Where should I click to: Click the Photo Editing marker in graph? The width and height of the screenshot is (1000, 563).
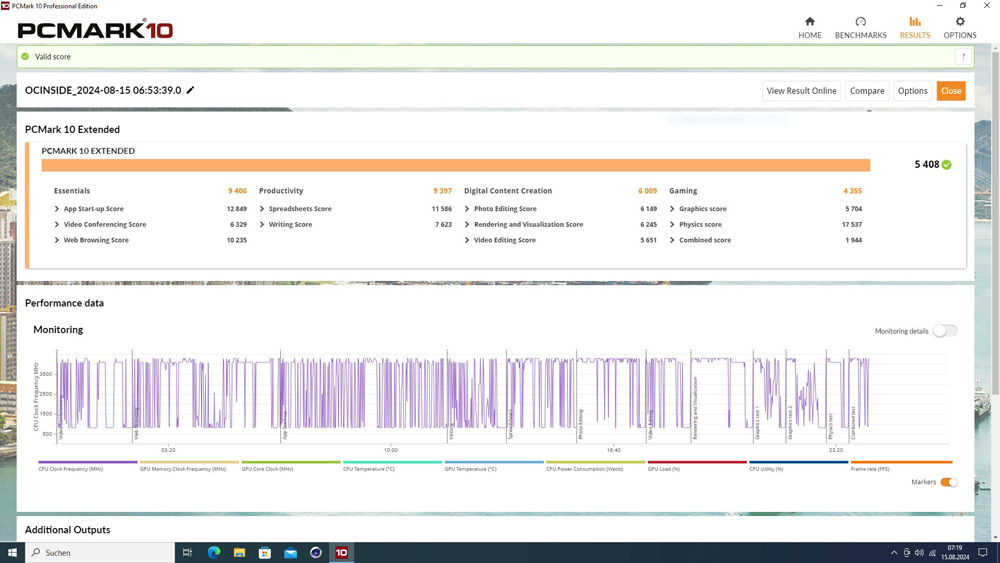pyautogui.click(x=580, y=424)
